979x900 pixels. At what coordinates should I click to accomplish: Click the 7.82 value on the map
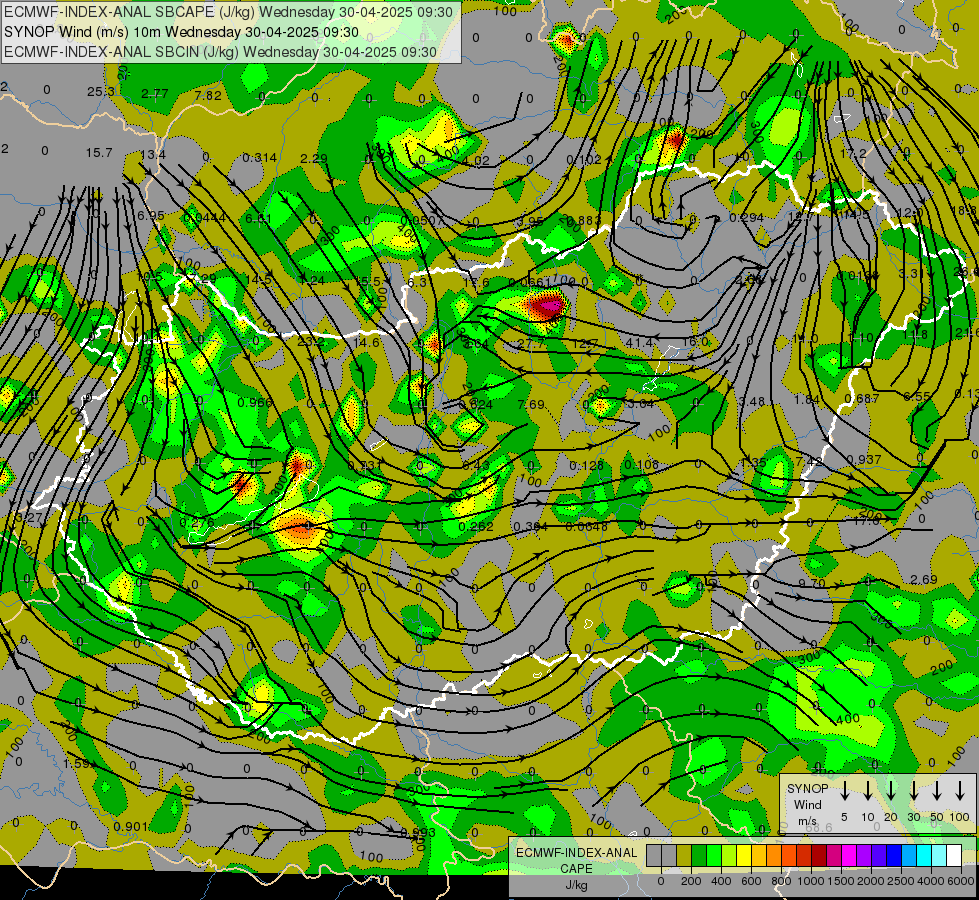pos(208,95)
